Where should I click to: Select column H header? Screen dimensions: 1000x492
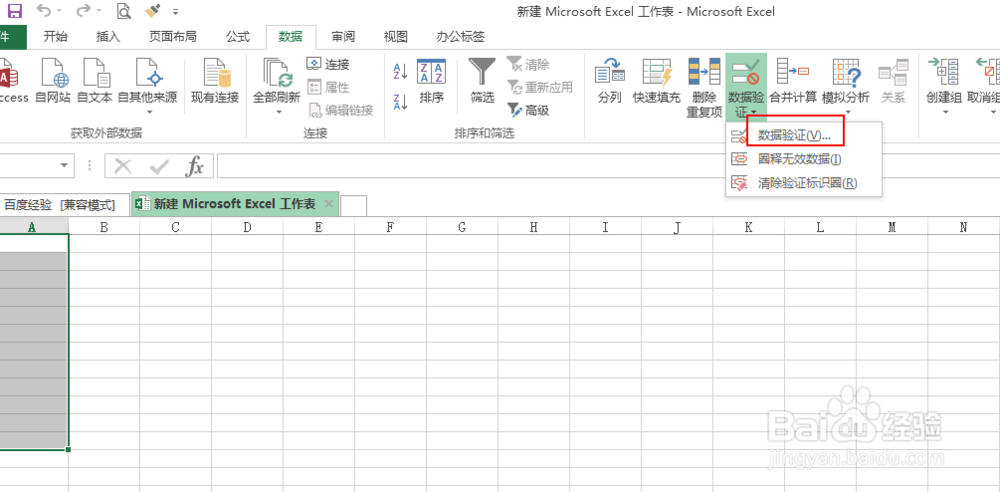coord(533,227)
